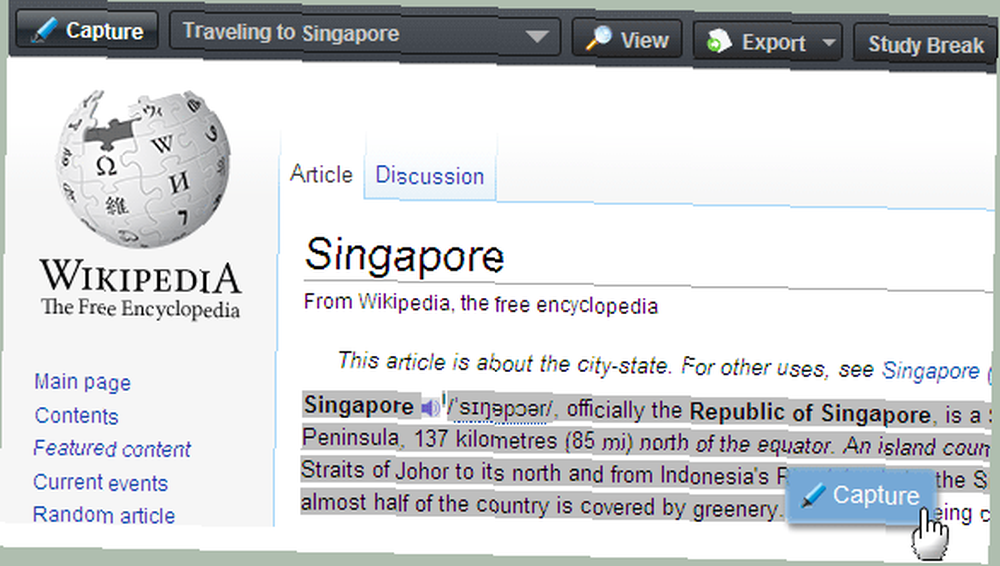Open the Main page link

pyautogui.click(x=82, y=382)
